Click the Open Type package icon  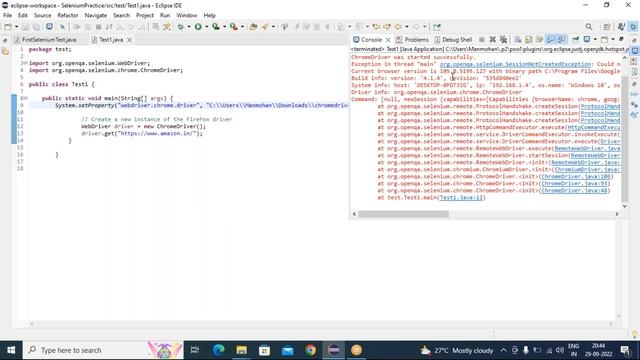[x=253, y=27]
